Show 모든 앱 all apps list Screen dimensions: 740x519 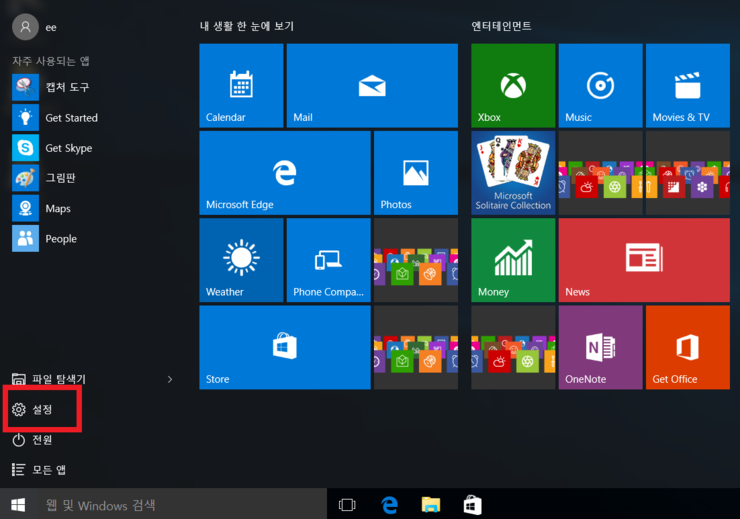click(39, 469)
